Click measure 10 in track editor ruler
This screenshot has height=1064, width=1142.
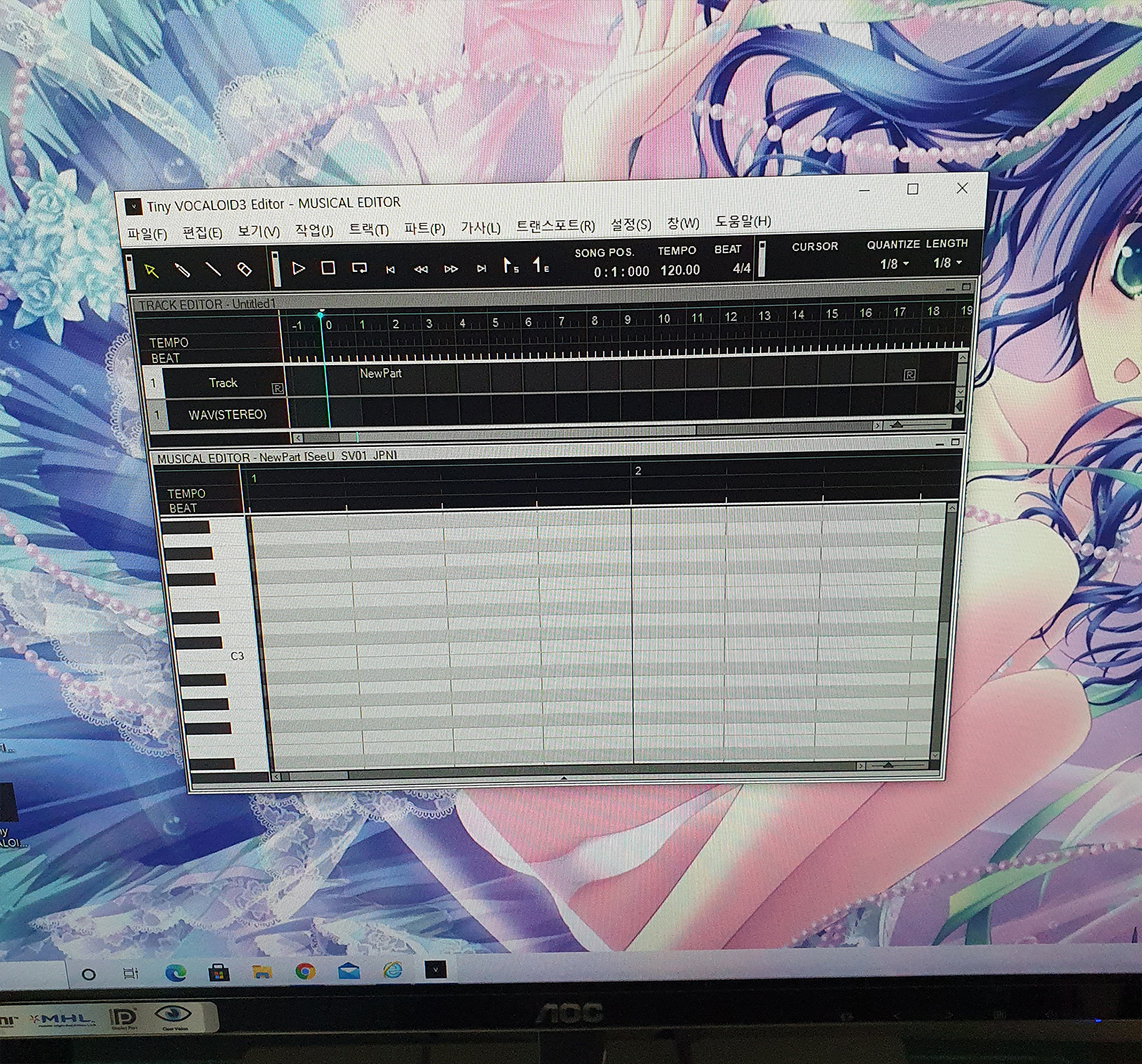point(664,319)
